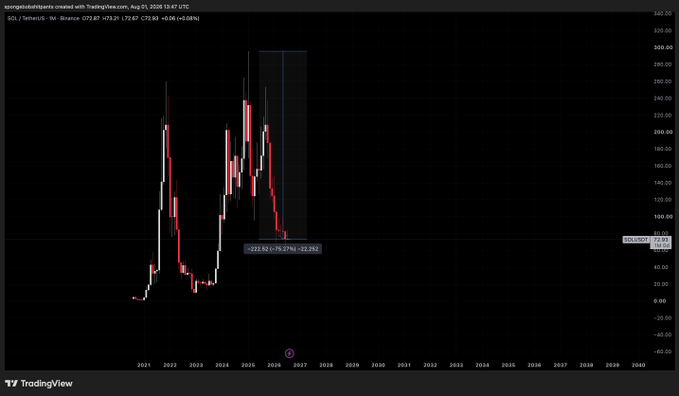Viewport: 679px width, 396px height.
Task: Click the 2026 time axis label
Action: pos(274,365)
